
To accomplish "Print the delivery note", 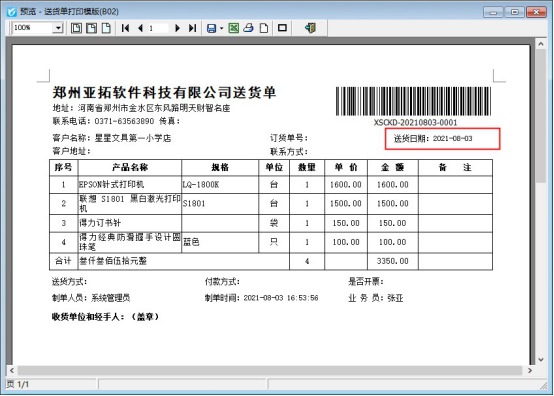I will click(249, 28).
